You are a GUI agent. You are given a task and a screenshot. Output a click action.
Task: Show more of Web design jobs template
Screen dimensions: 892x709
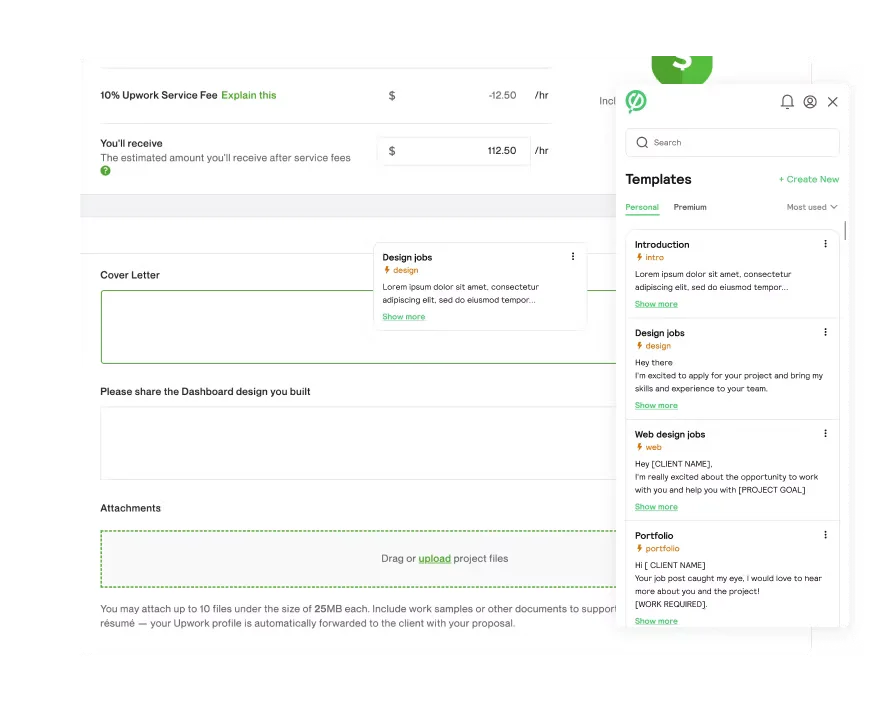tap(656, 507)
